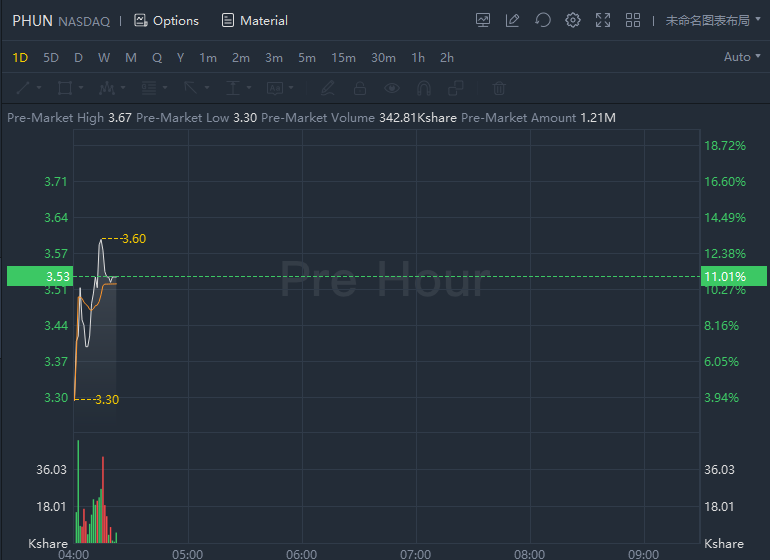Click the chart monitor icon
Image resolution: width=770 pixels, height=560 pixels.
click(483, 21)
